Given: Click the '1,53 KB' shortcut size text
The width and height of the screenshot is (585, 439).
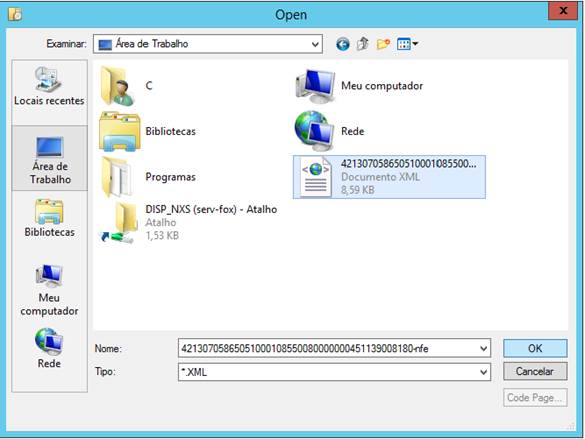Looking at the screenshot, I should 162,235.
